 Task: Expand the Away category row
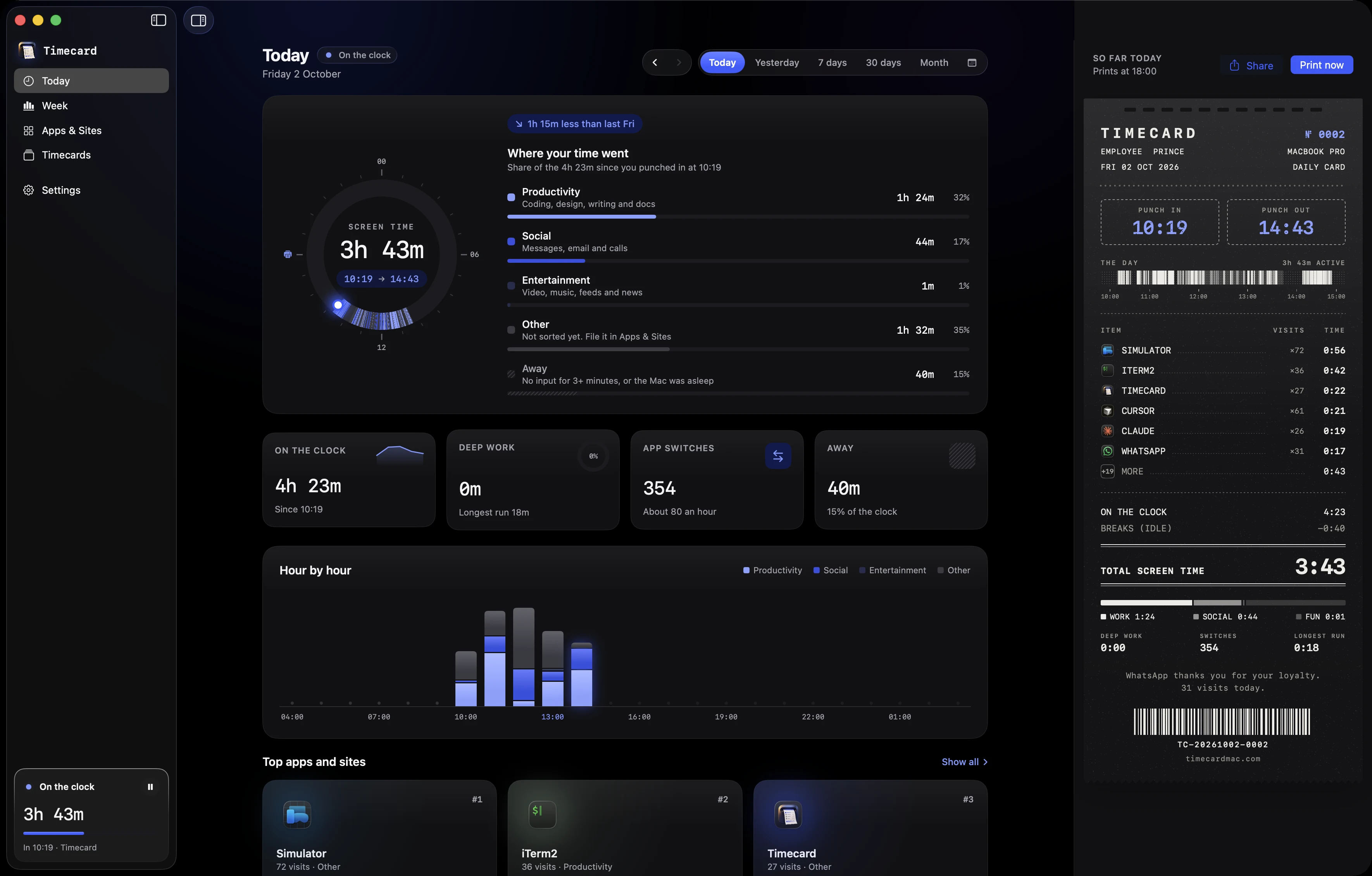tap(738, 378)
